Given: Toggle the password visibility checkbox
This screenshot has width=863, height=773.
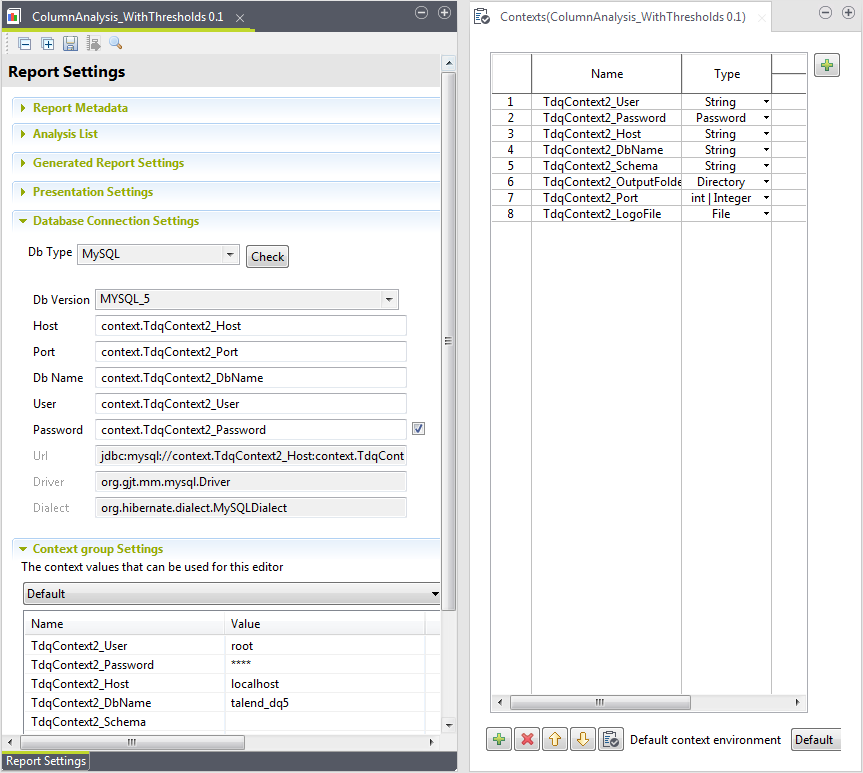Looking at the screenshot, I should click(x=418, y=428).
